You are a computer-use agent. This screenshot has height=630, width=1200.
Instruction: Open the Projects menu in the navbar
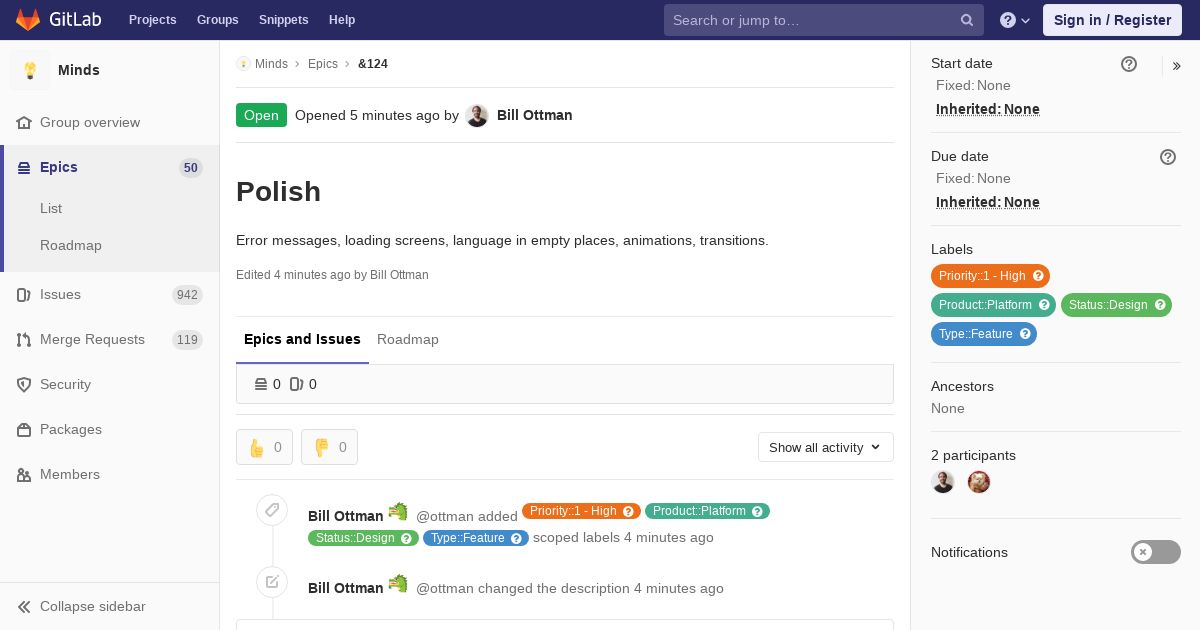click(152, 20)
